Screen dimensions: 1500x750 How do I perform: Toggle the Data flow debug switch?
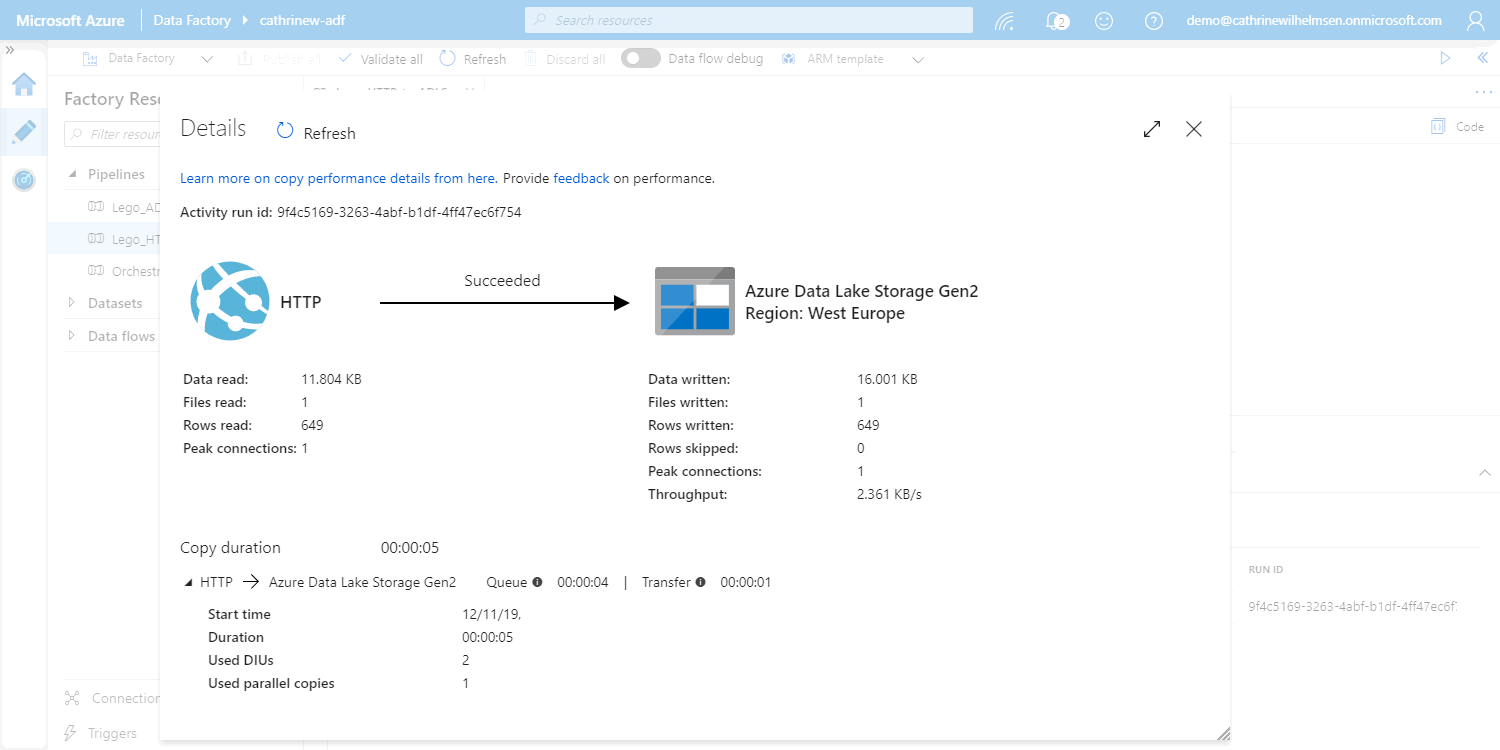pyautogui.click(x=640, y=59)
